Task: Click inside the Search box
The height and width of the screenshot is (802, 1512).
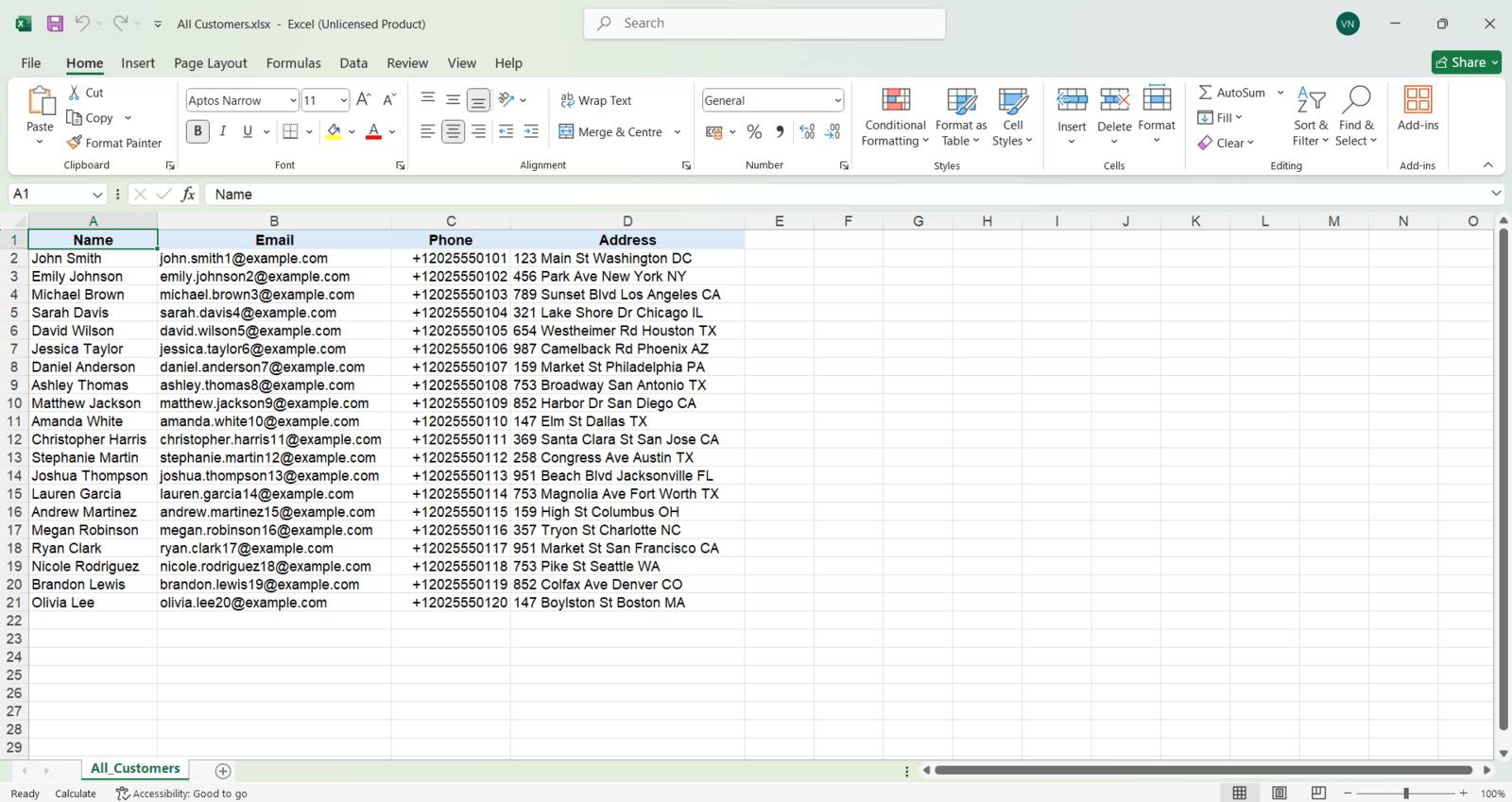Action: [x=765, y=24]
